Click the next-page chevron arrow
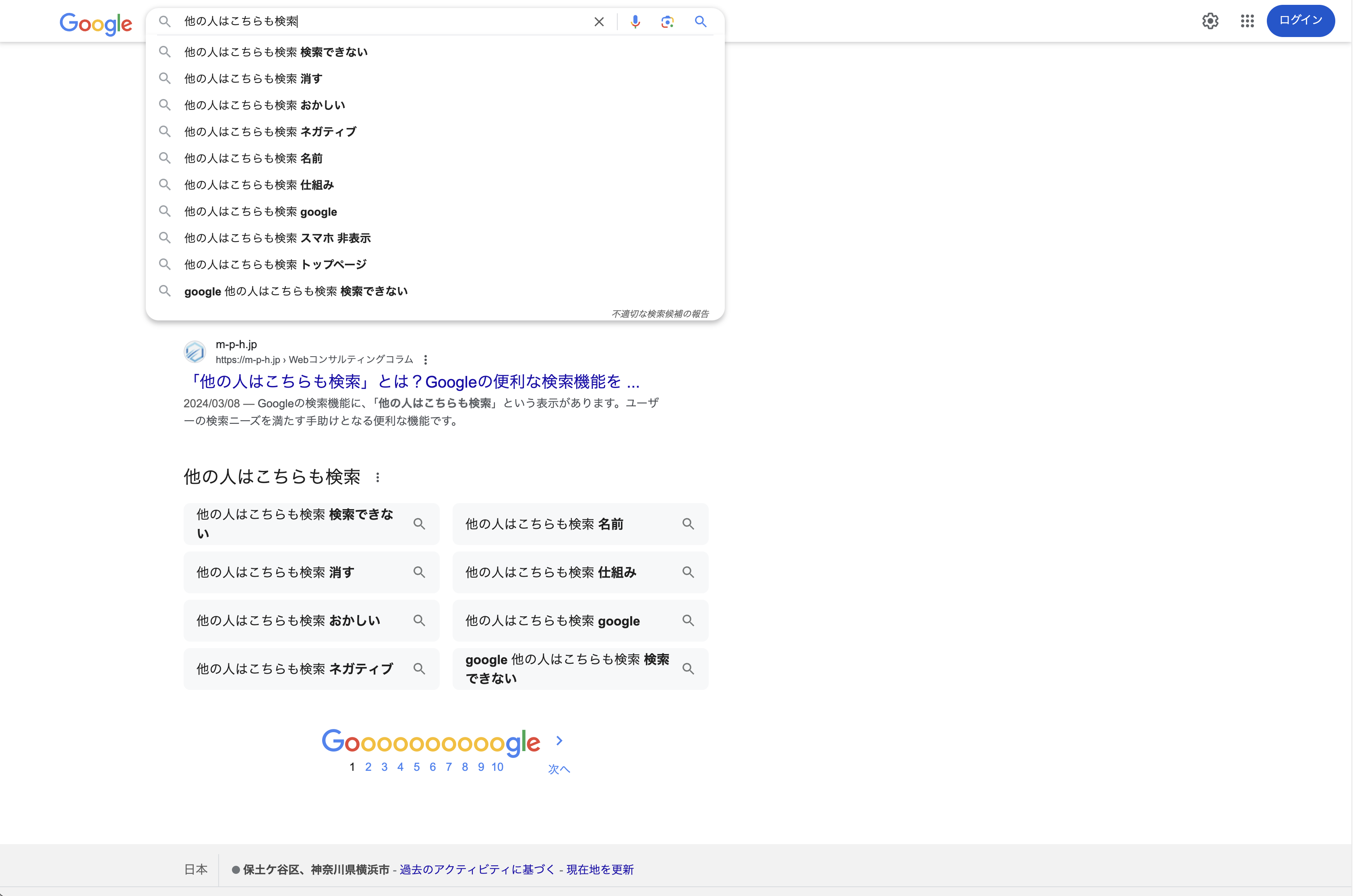 [559, 741]
